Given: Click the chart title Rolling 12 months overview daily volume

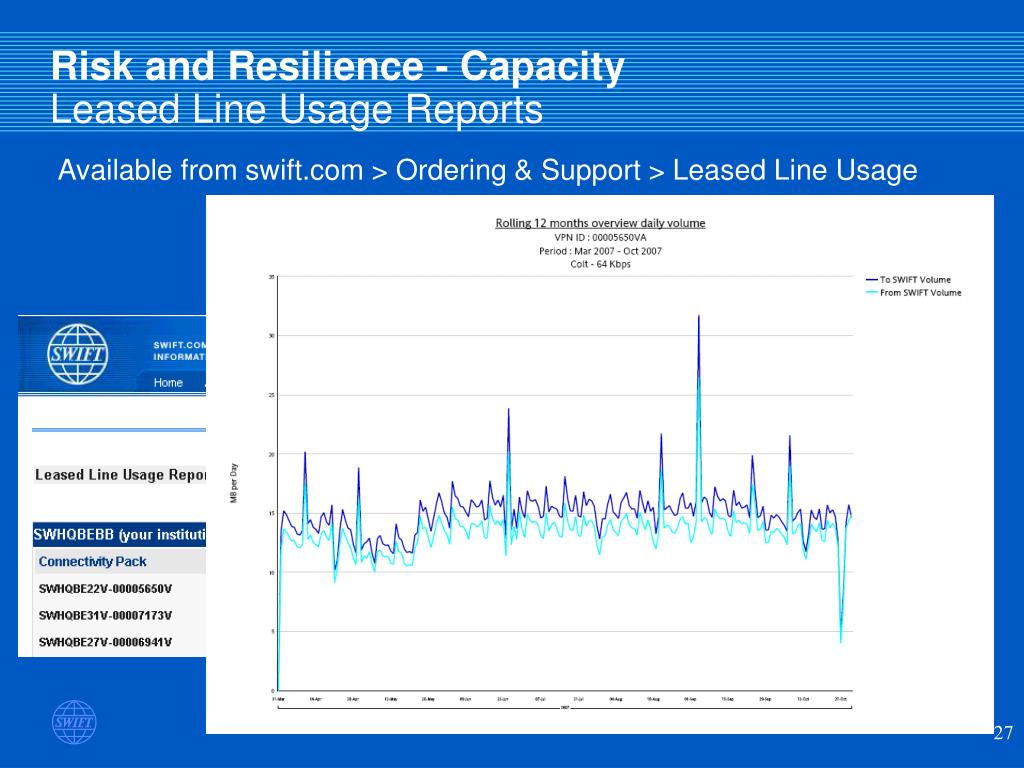Looking at the screenshot, I should 600,223.
